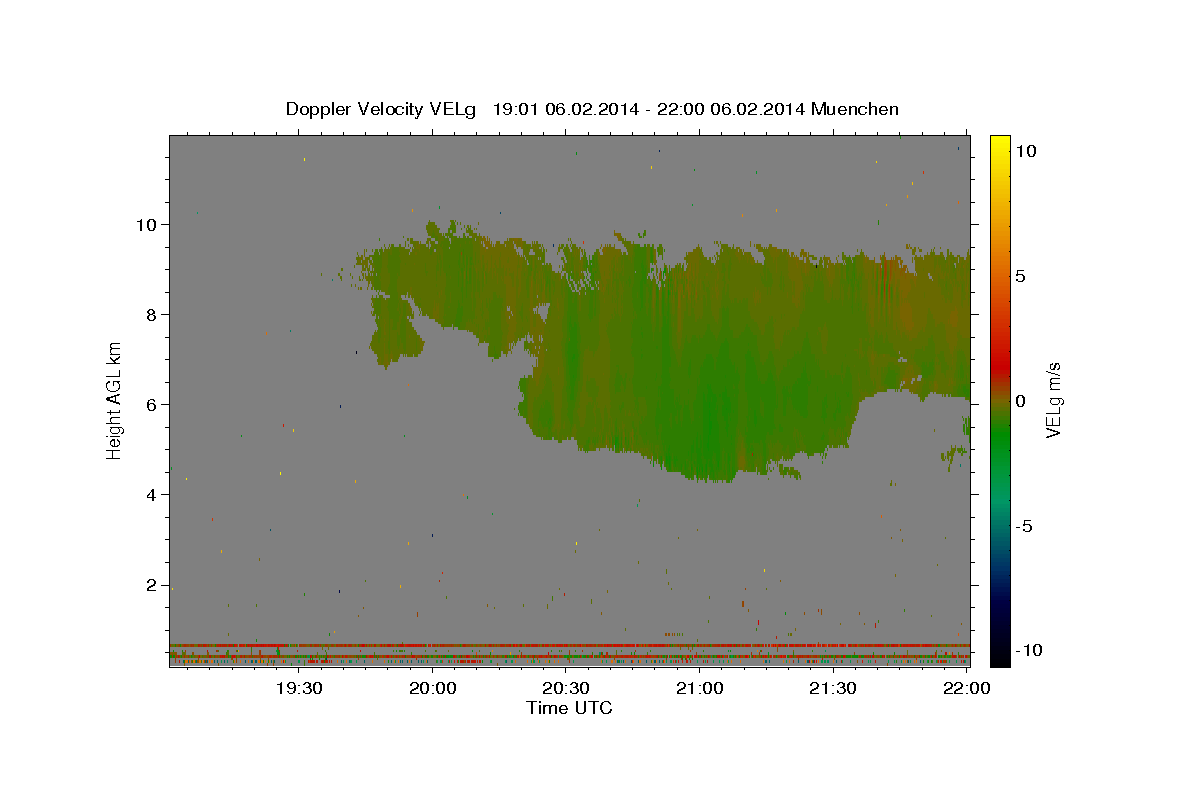1200x800 pixels.
Task: Click the 'Time UTC' axis label
Action: pyautogui.click(x=569, y=708)
